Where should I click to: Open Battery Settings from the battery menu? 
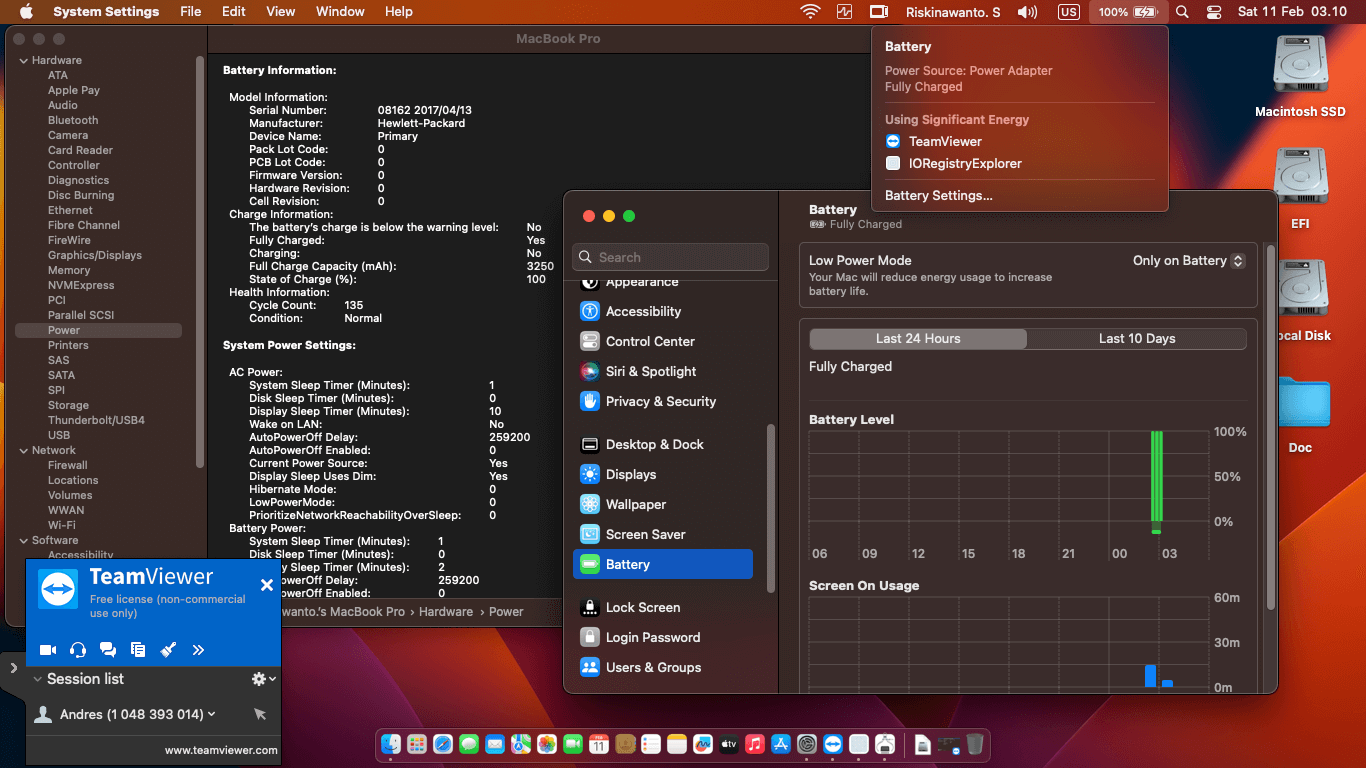[939, 196]
